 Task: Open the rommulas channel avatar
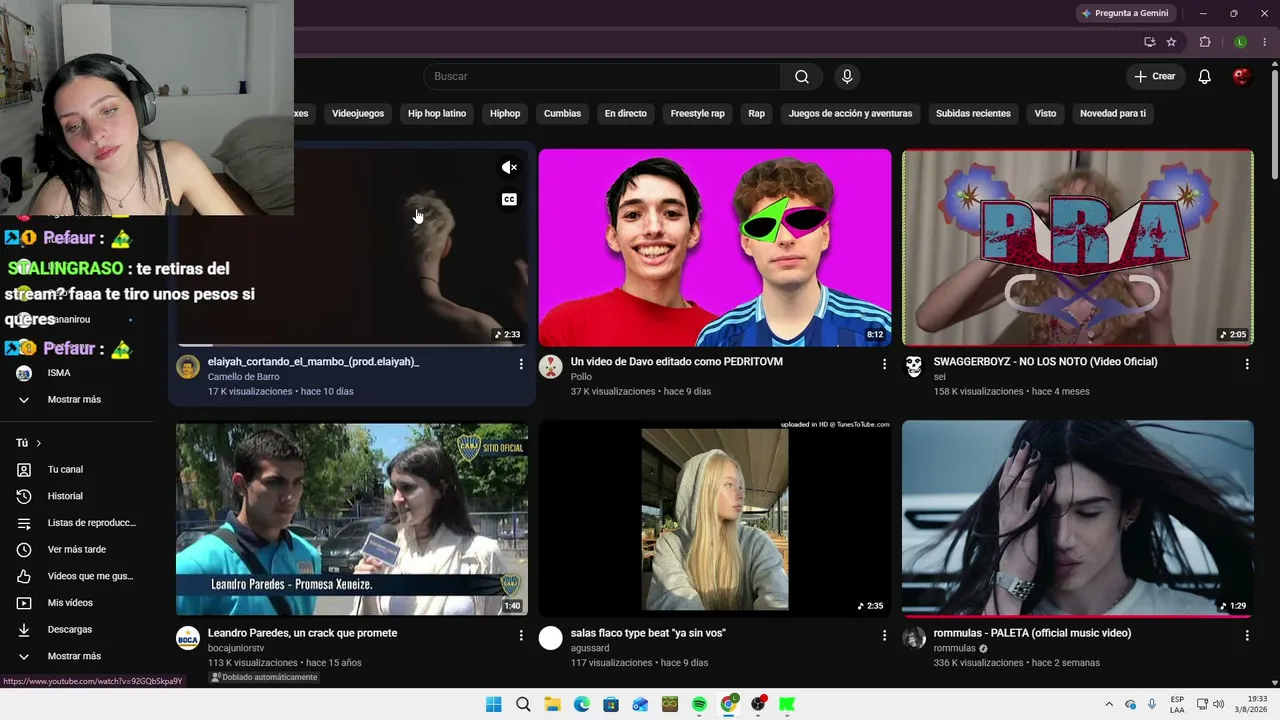(914, 638)
